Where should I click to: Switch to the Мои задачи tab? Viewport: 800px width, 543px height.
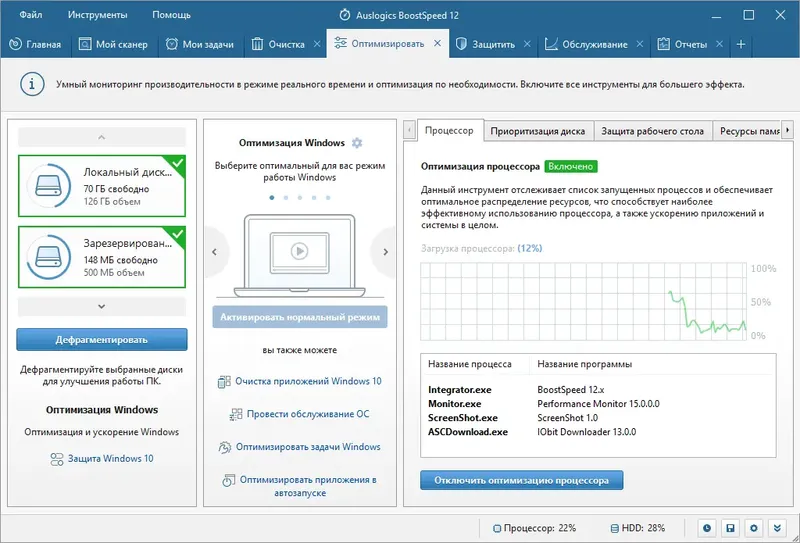200,44
